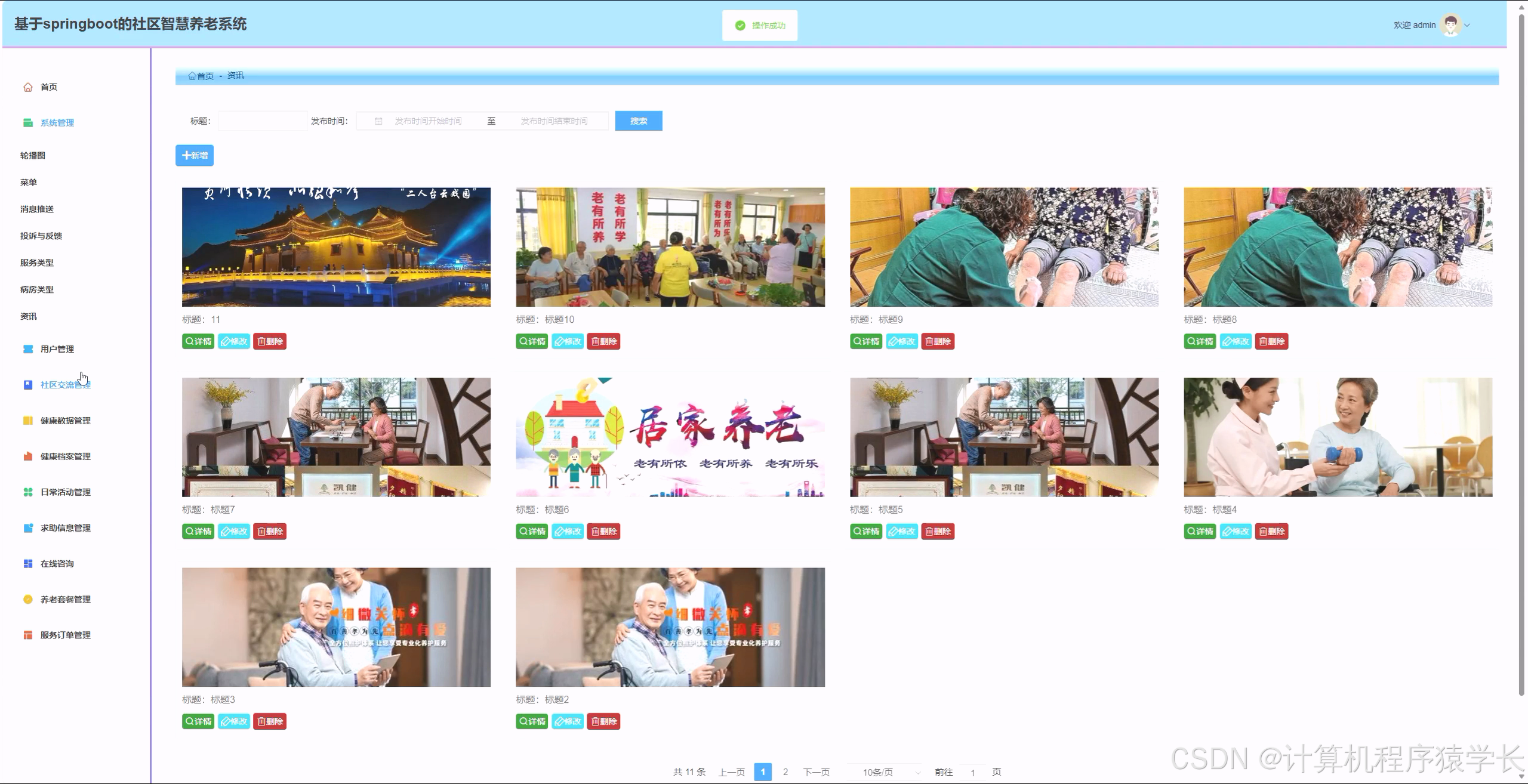This screenshot has width=1528, height=784.
Task: Click the admin avatar picture
Action: [x=1450, y=25]
